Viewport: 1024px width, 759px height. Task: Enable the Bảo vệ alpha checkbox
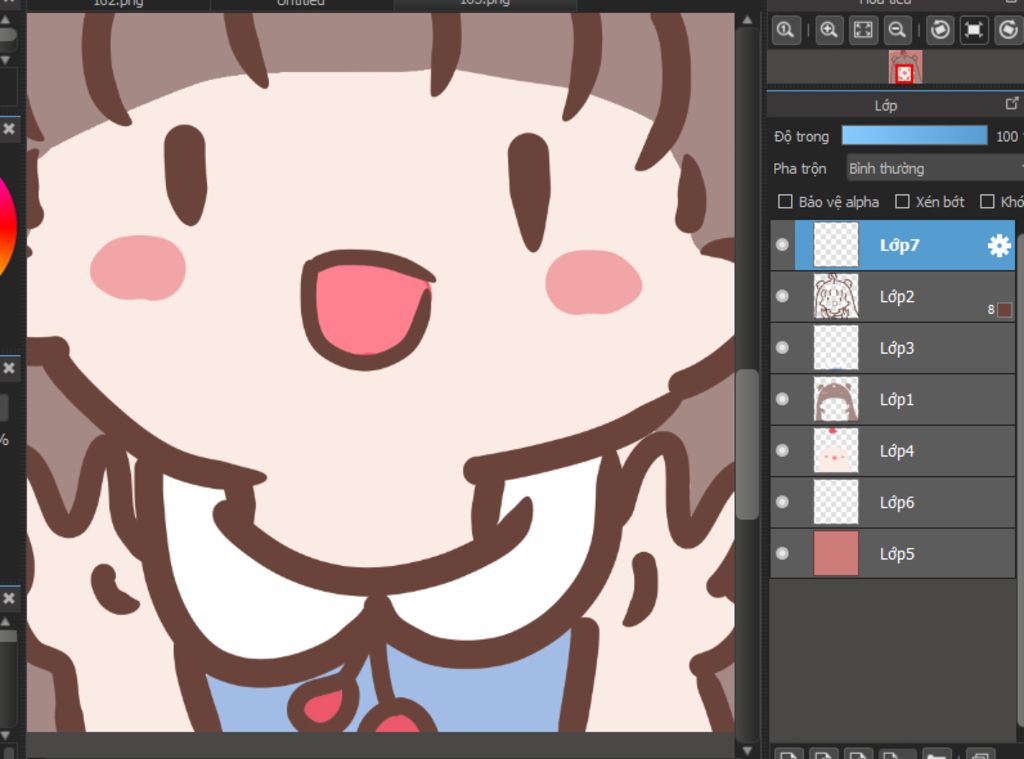click(x=786, y=202)
